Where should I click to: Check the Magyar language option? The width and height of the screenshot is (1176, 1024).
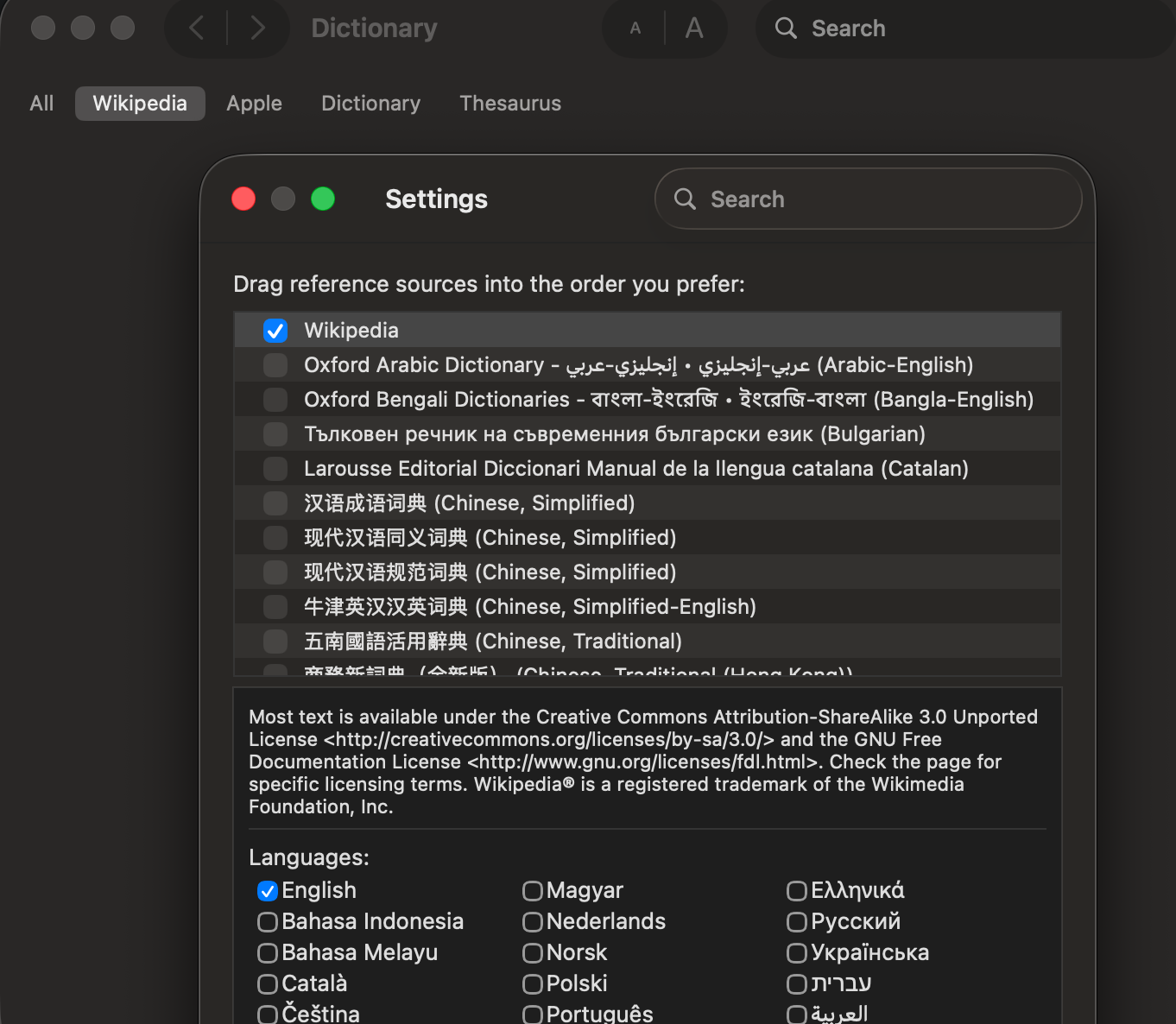pos(533,891)
